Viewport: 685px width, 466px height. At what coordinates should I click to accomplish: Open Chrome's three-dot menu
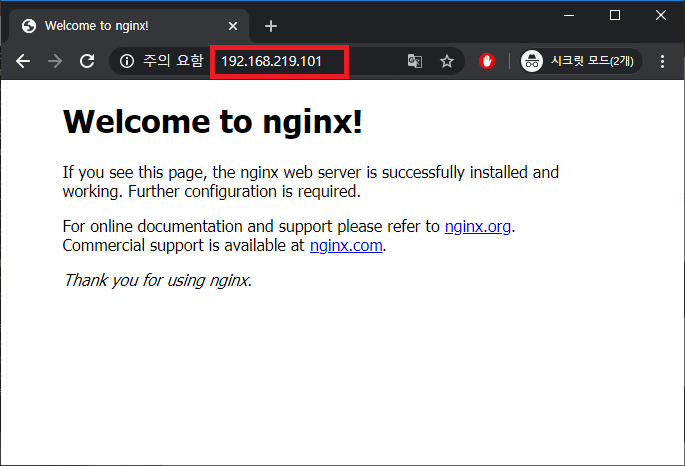[662, 61]
